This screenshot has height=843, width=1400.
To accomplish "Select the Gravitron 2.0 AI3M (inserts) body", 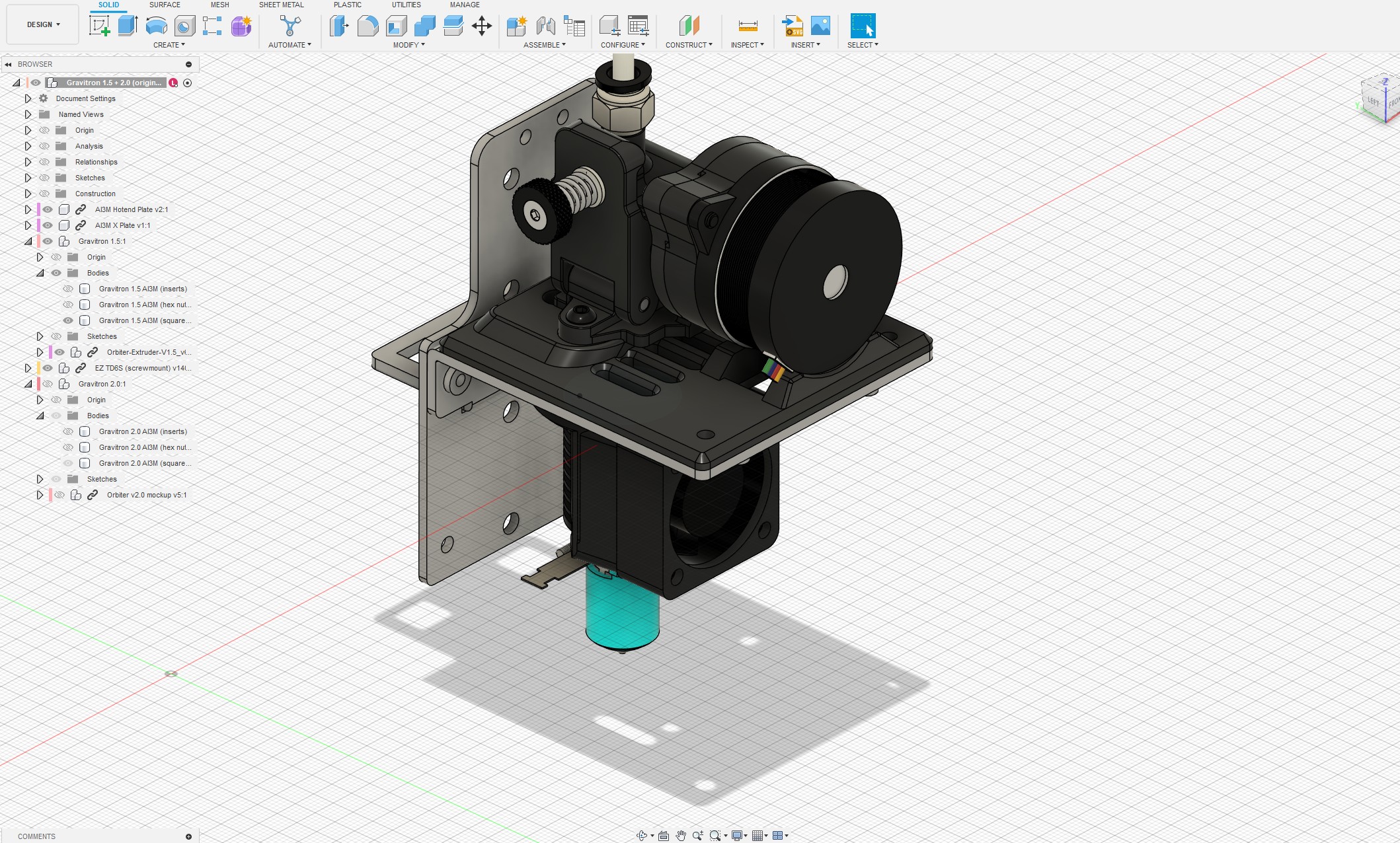I will 143,431.
